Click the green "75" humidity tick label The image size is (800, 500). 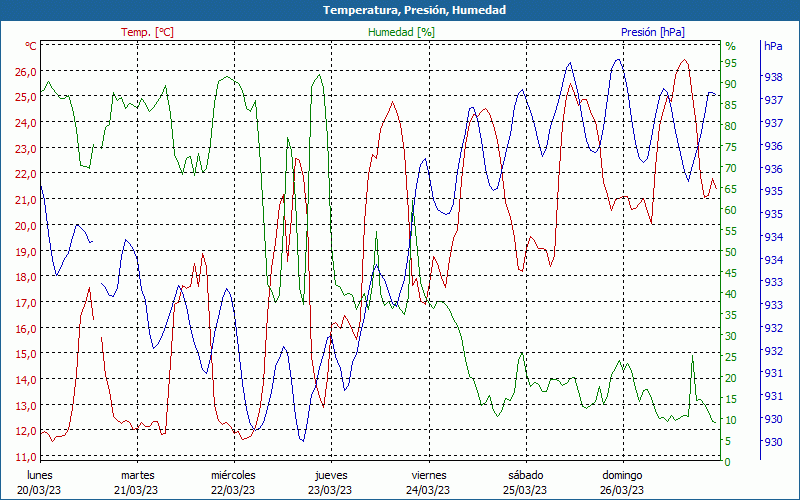(731, 147)
